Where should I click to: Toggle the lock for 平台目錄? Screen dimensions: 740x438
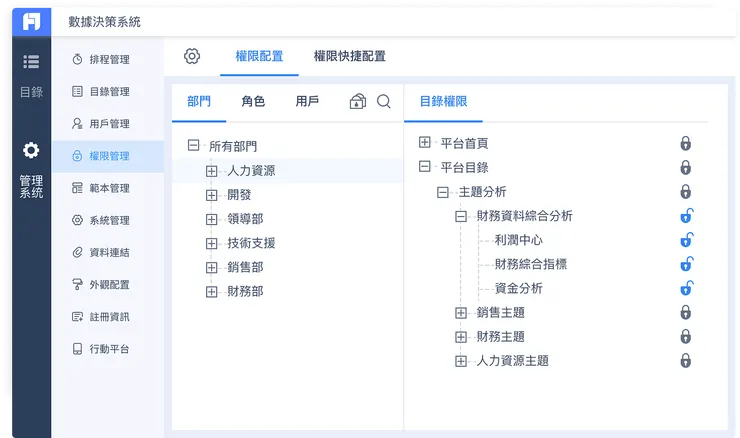tap(686, 167)
